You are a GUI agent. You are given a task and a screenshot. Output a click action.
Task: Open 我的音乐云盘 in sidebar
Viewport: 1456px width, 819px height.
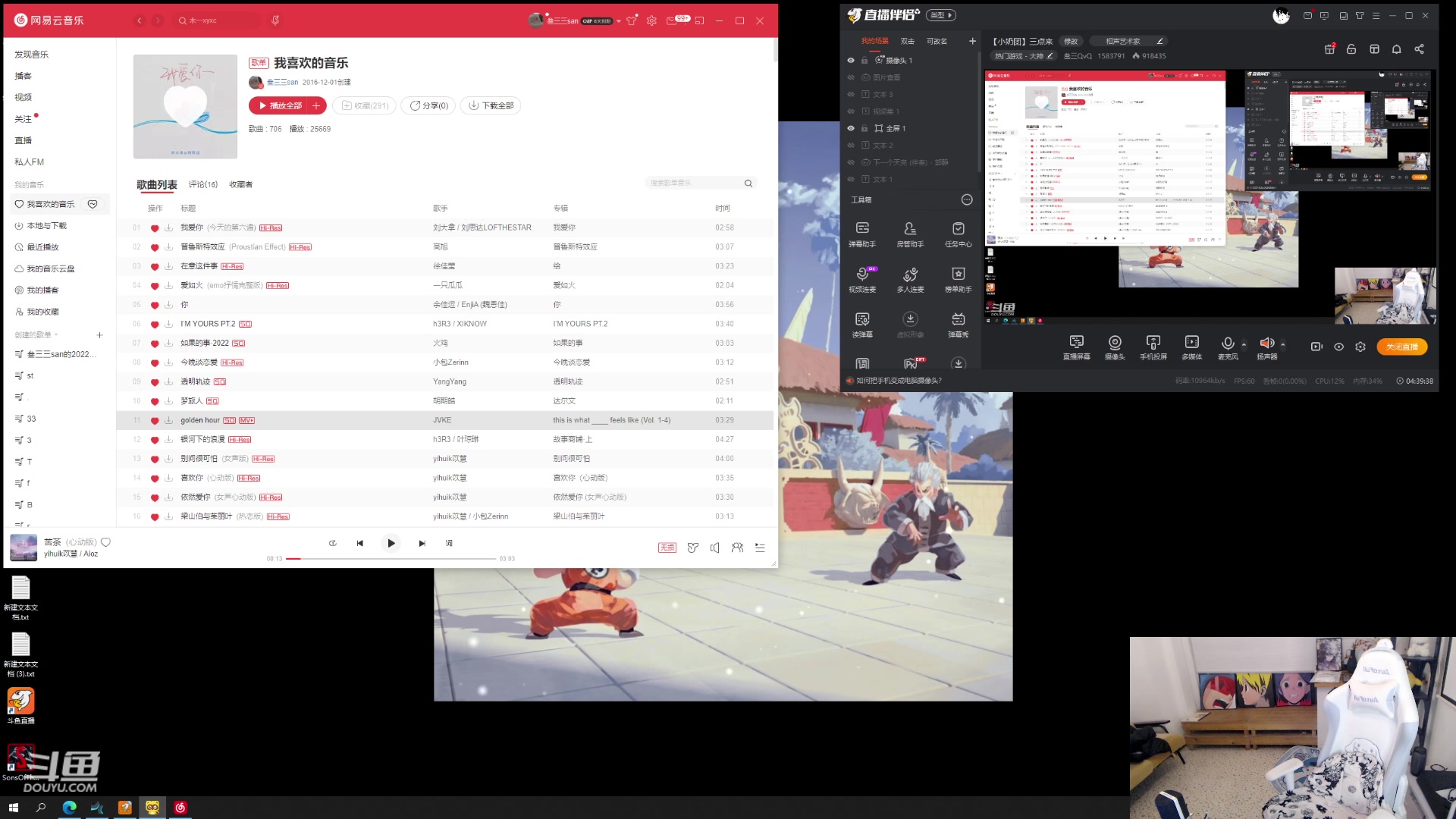[50, 268]
